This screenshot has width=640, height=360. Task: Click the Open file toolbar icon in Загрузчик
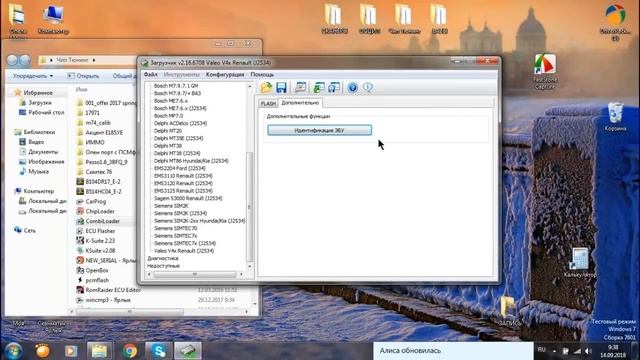(266, 87)
